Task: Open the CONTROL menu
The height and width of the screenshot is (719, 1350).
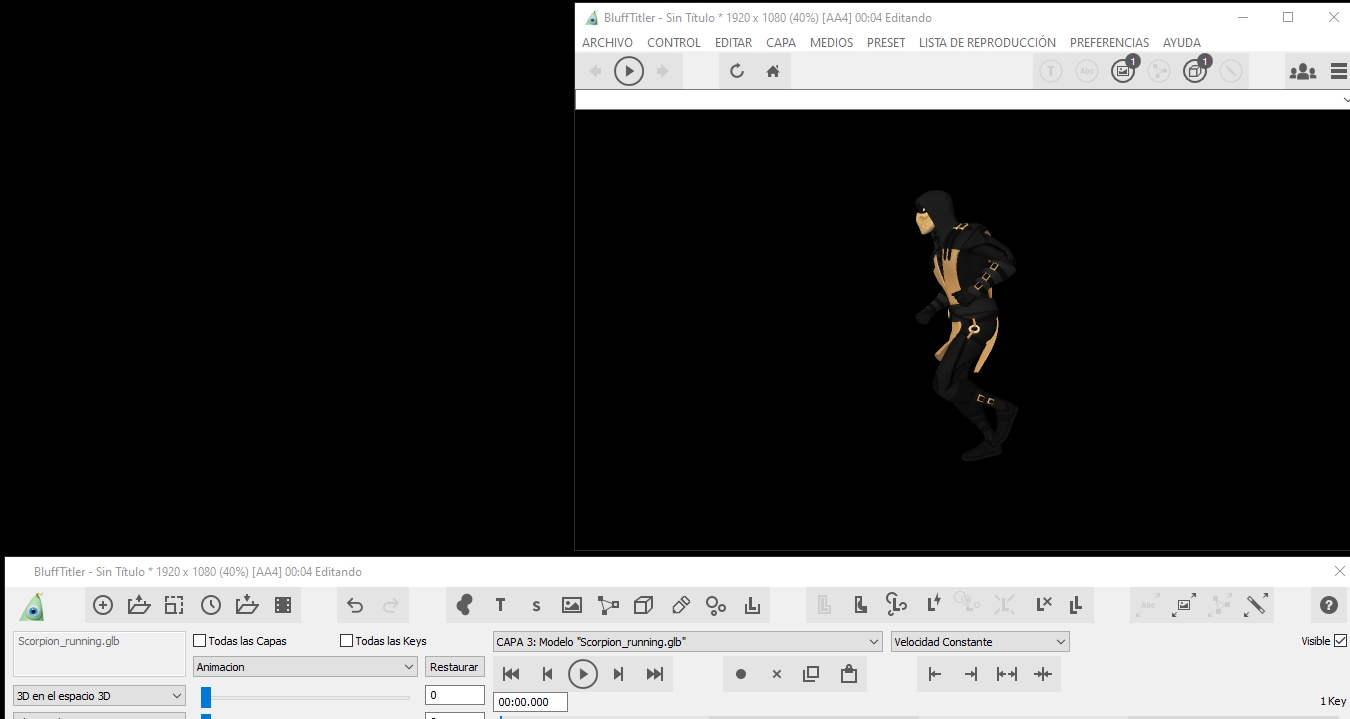Action: [x=674, y=43]
